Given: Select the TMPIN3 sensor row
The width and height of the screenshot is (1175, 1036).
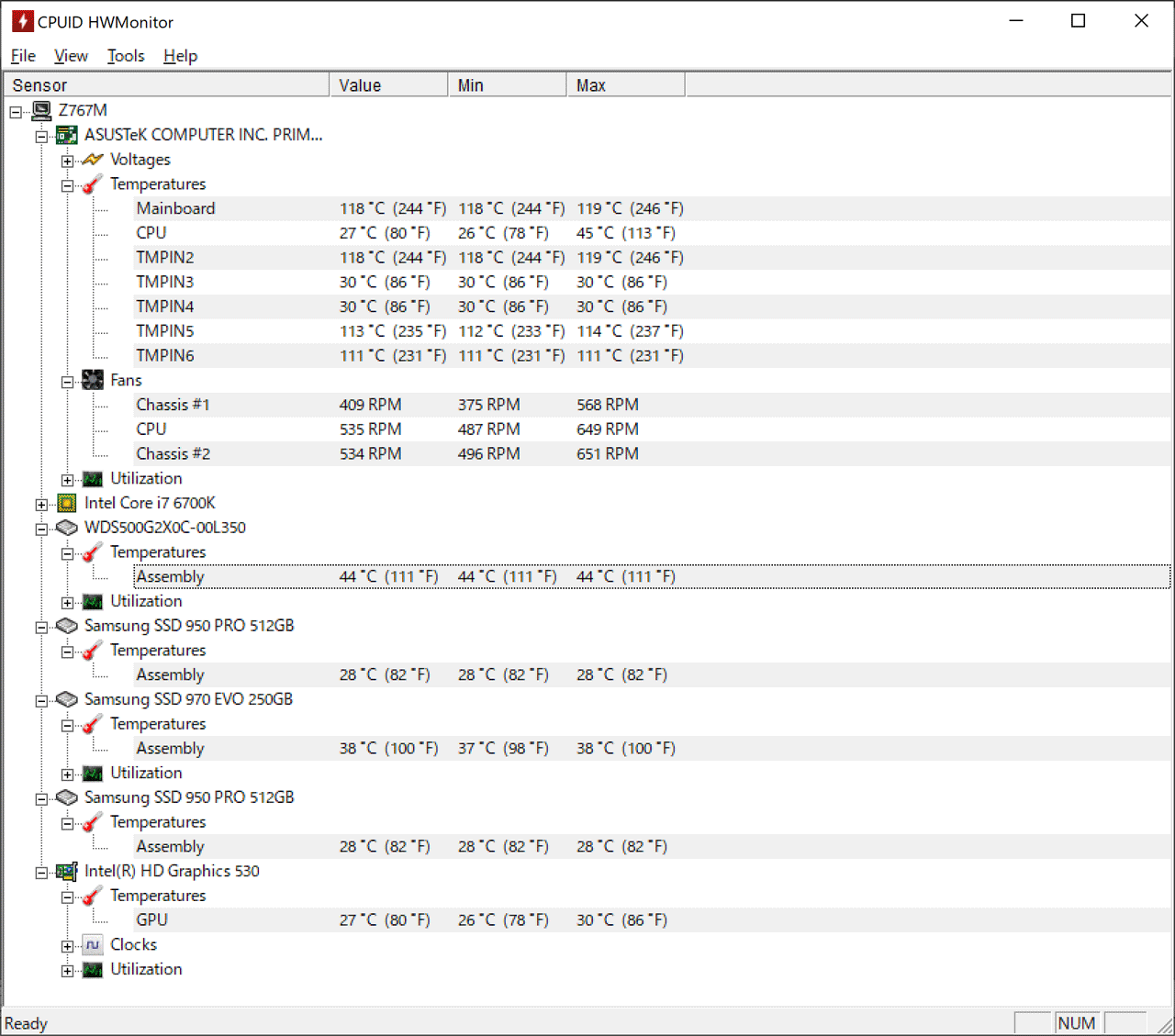Looking at the screenshot, I should click(652, 282).
